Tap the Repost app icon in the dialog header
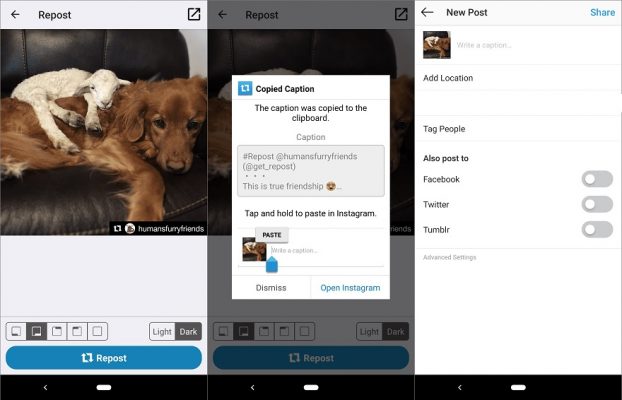 coord(245,88)
